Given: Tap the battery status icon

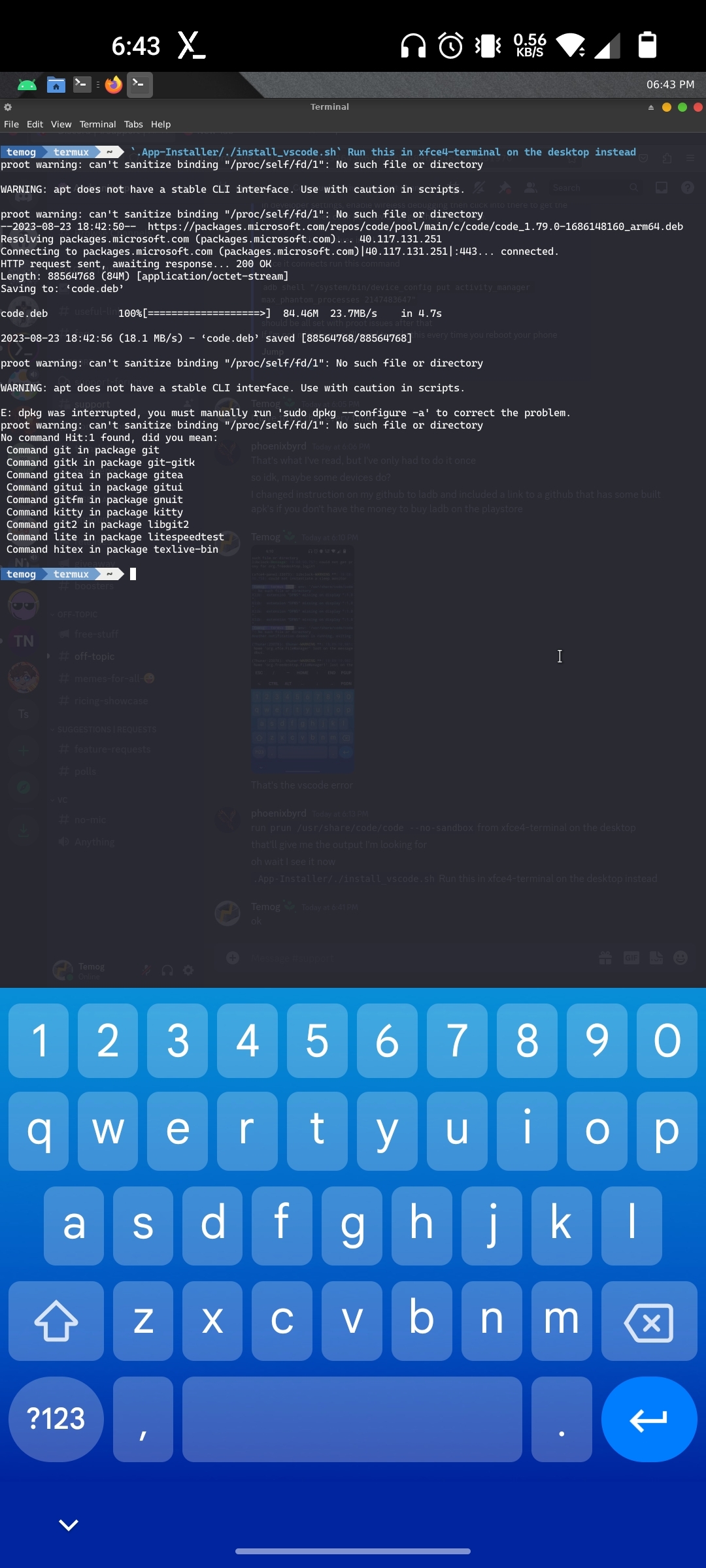Looking at the screenshot, I should pyautogui.click(x=647, y=45).
